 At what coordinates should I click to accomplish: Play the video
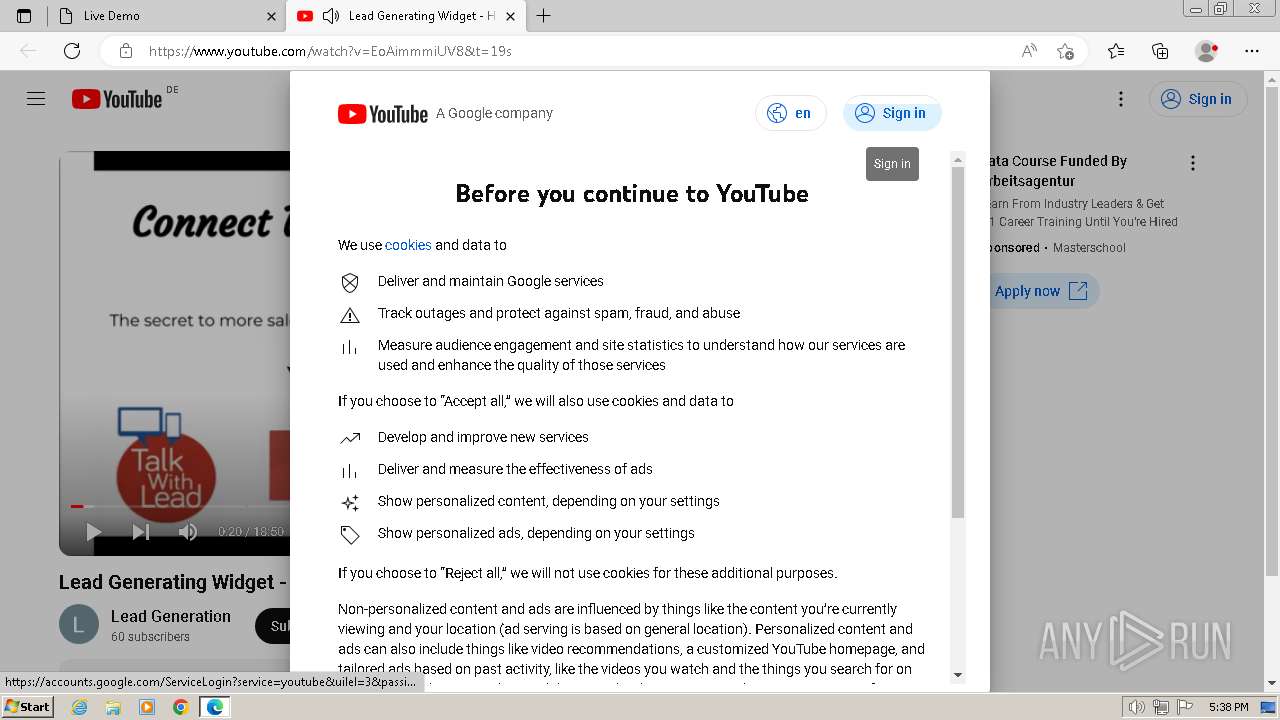[94, 532]
